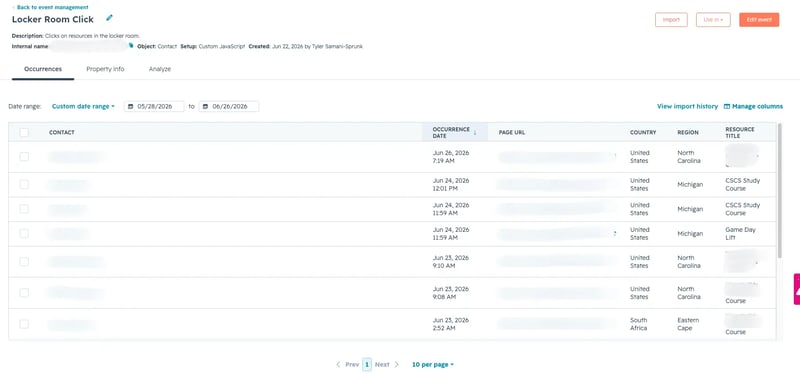Open the 10 per page dropdown

click(x=433, y=365)
